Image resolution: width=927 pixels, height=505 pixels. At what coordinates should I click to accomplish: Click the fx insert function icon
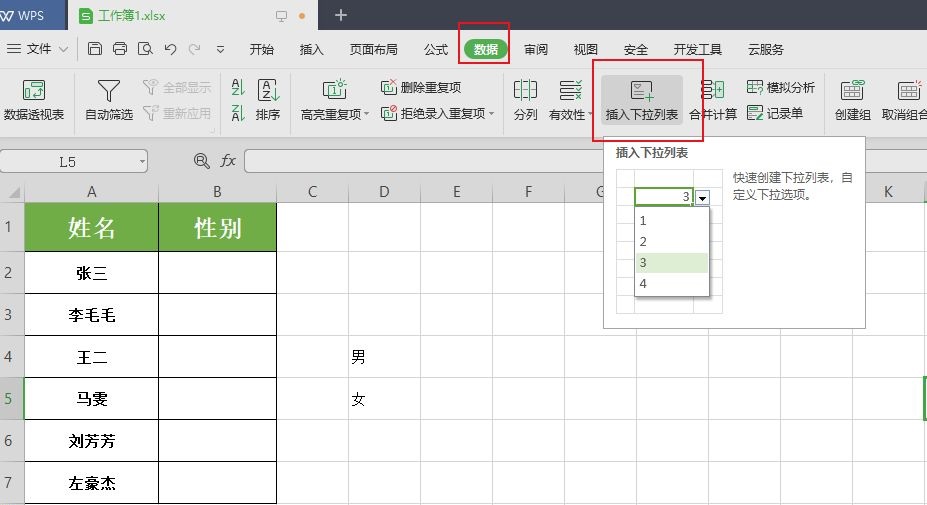[228, 161]
